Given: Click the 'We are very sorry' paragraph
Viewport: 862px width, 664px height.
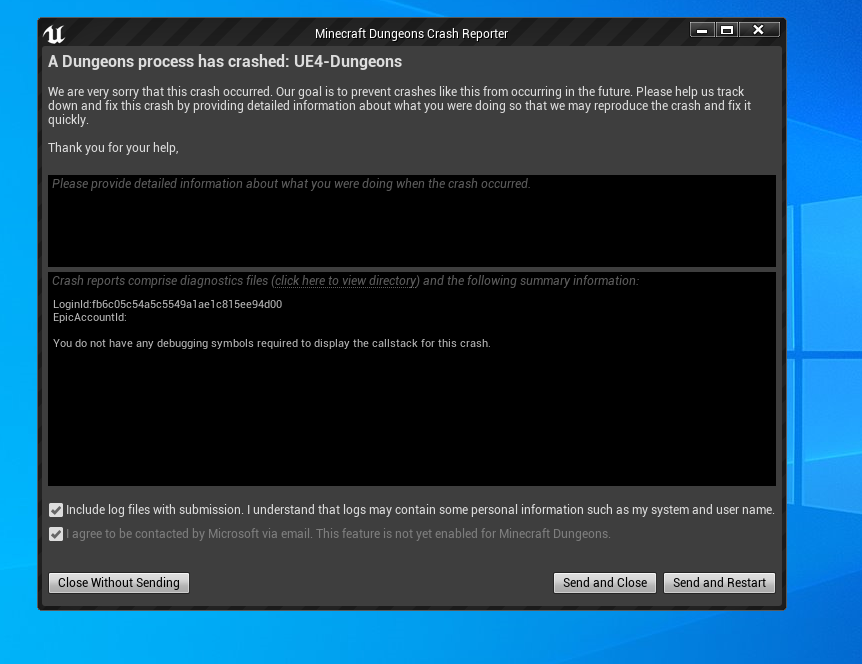Looking at the screenshot, I should point(399,106).
